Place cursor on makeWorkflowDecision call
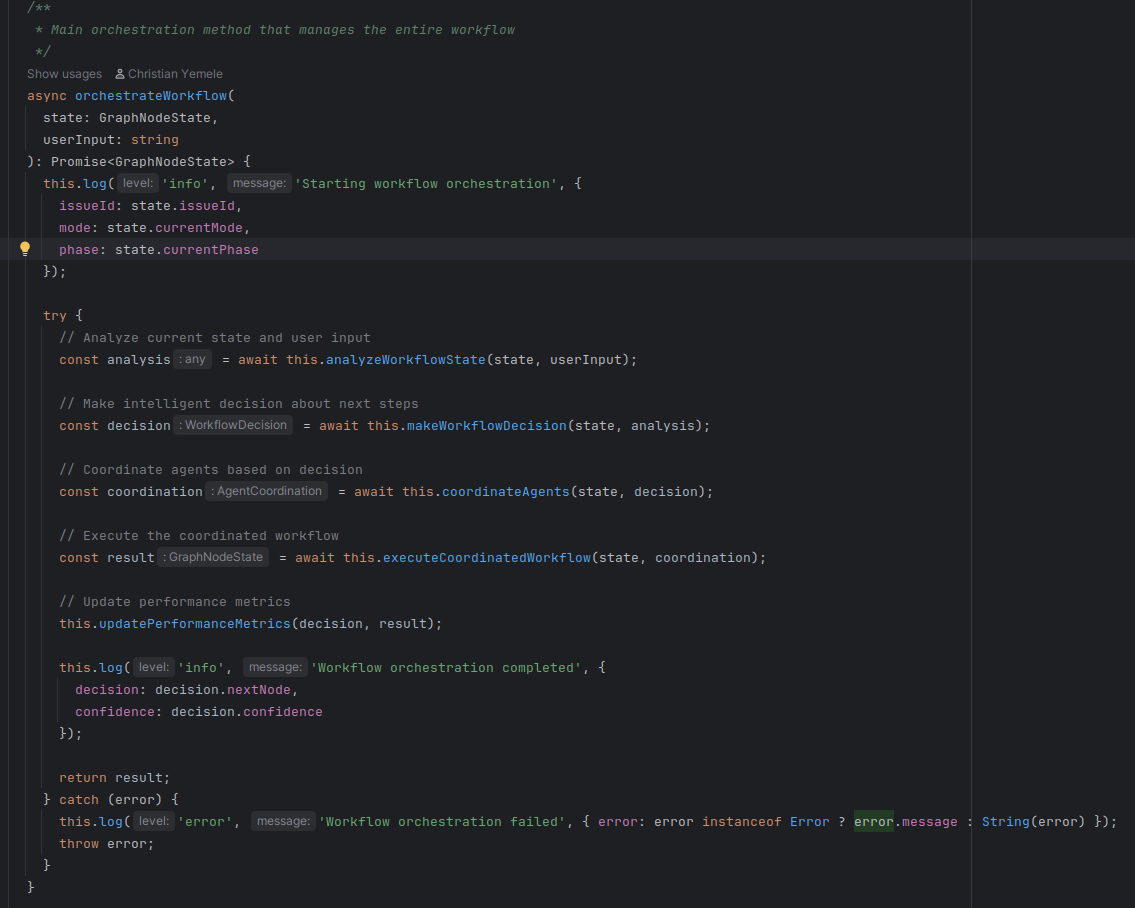Screen dimensions: 1135x908 (x=484, y=426)
